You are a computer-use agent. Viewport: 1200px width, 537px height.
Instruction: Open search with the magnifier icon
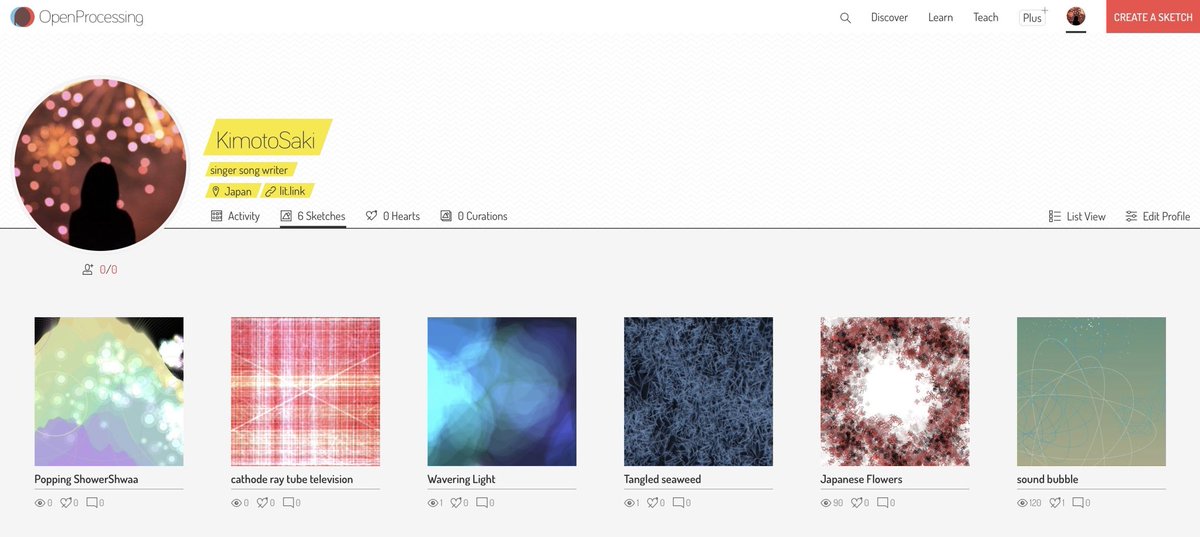click(845, 17)
